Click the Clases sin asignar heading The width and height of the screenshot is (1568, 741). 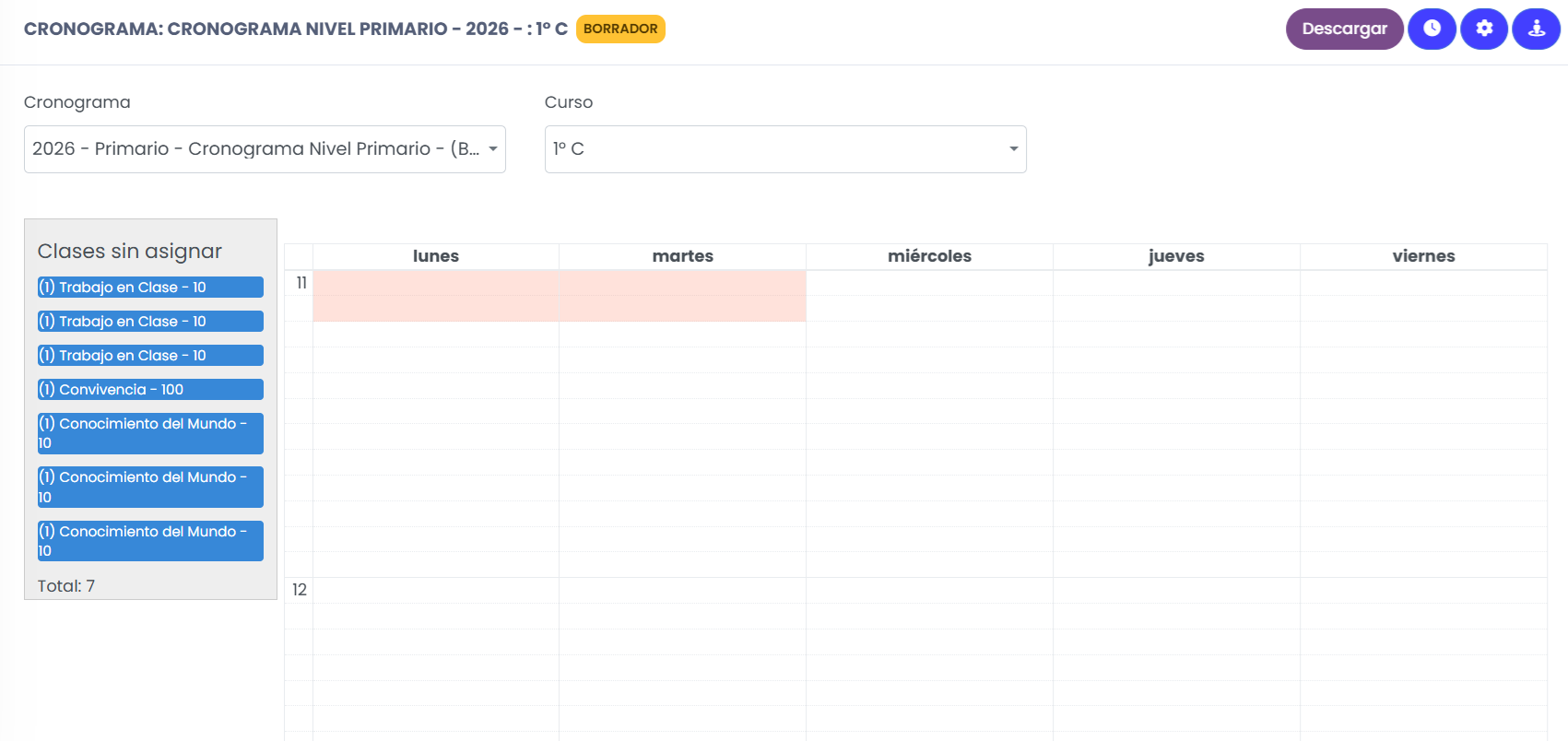click(130, 251)
